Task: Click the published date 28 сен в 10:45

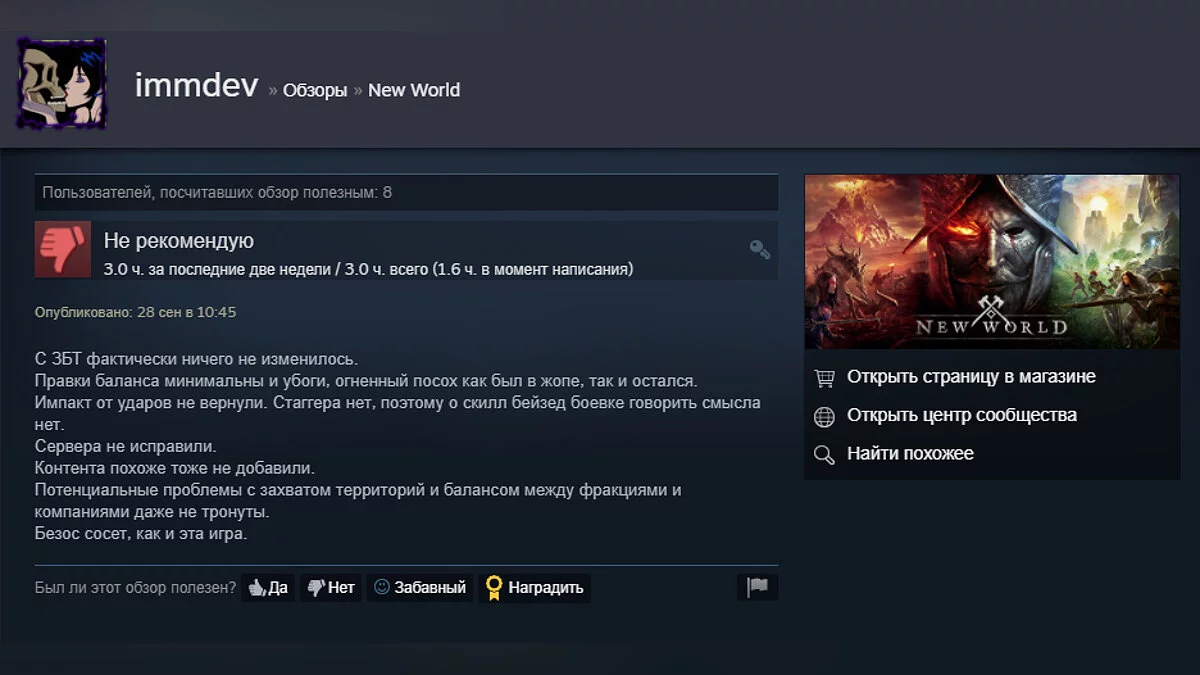Action: pyautogui.click(x=187, y=312)
